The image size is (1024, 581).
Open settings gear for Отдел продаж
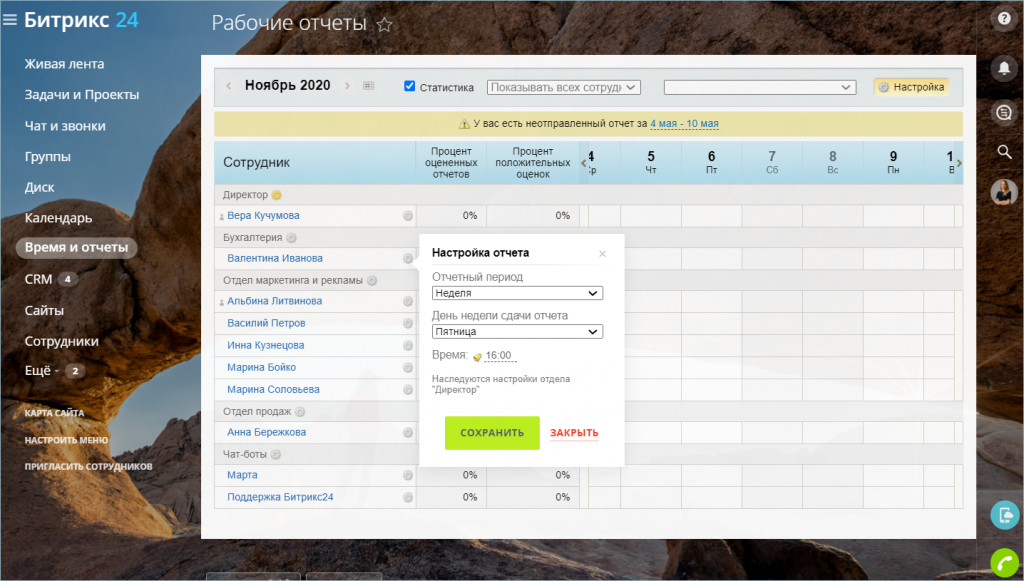coord(300,412)
